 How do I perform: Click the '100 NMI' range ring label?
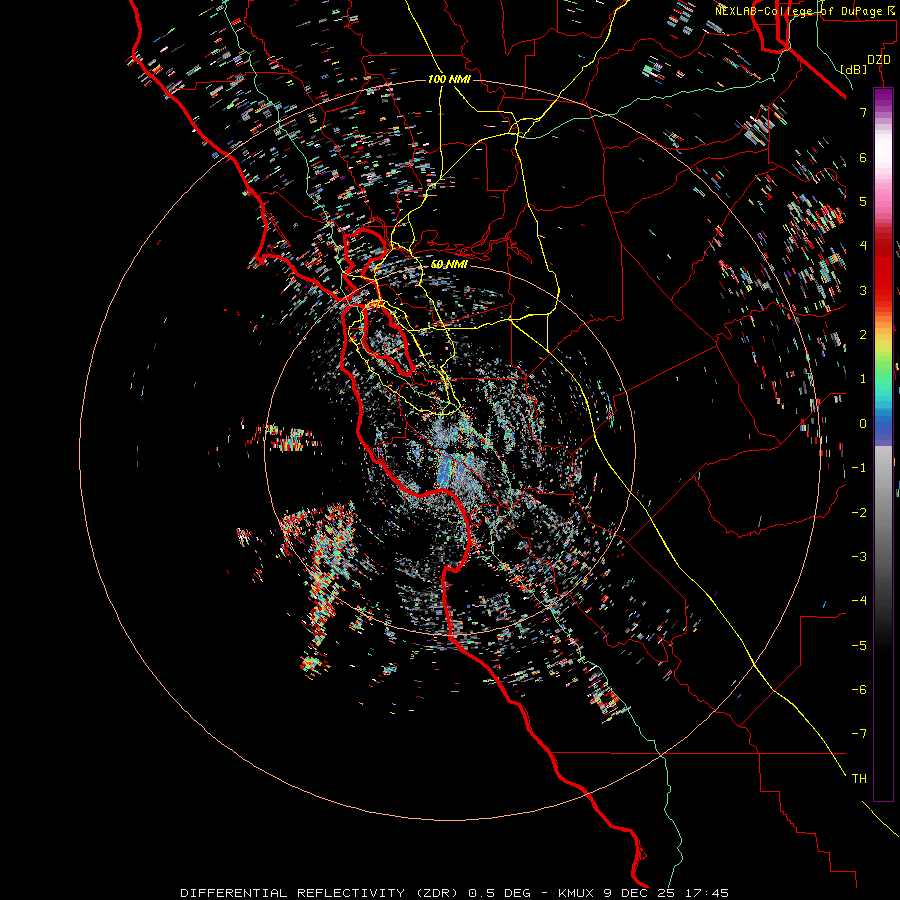pyautogui.click(x=449, y=79)
